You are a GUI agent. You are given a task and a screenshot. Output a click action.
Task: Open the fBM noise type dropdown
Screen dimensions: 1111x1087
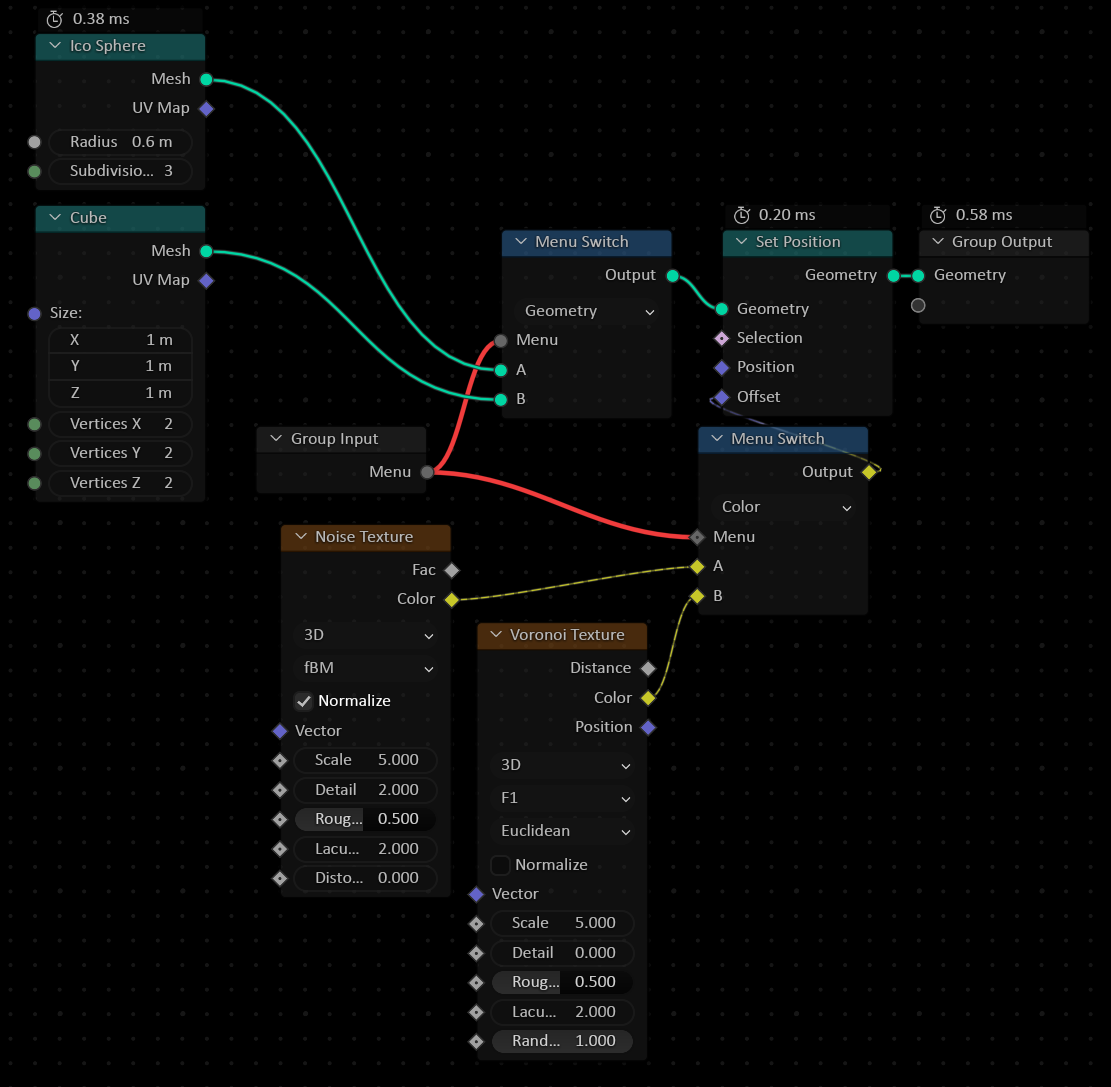click(x=368, y=668)
